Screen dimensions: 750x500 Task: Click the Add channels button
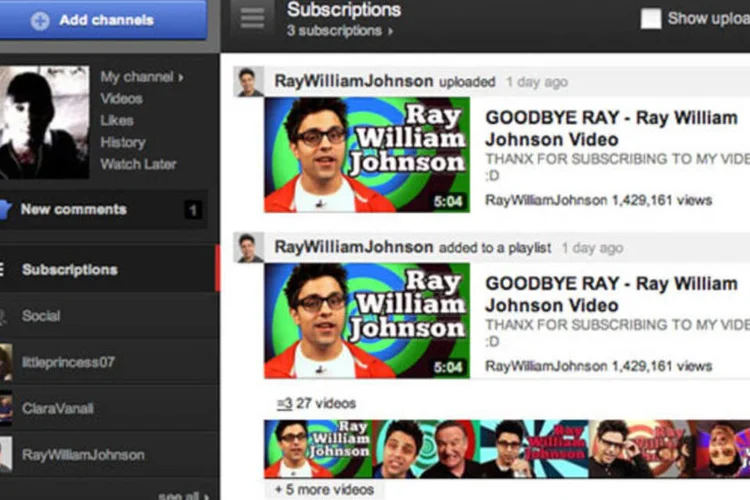(x=103, y=20)
